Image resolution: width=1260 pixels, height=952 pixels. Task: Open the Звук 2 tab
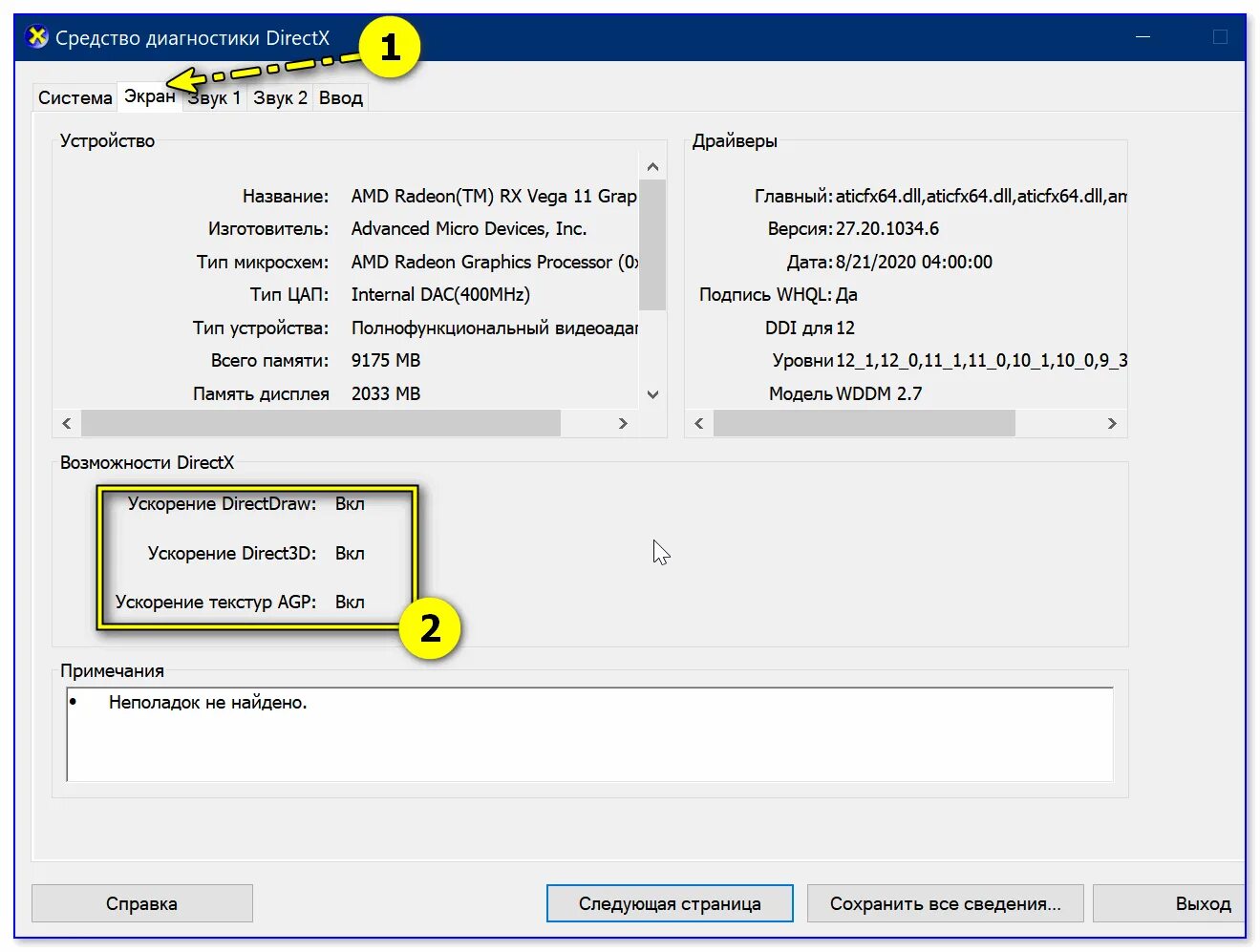pos(280,97)
